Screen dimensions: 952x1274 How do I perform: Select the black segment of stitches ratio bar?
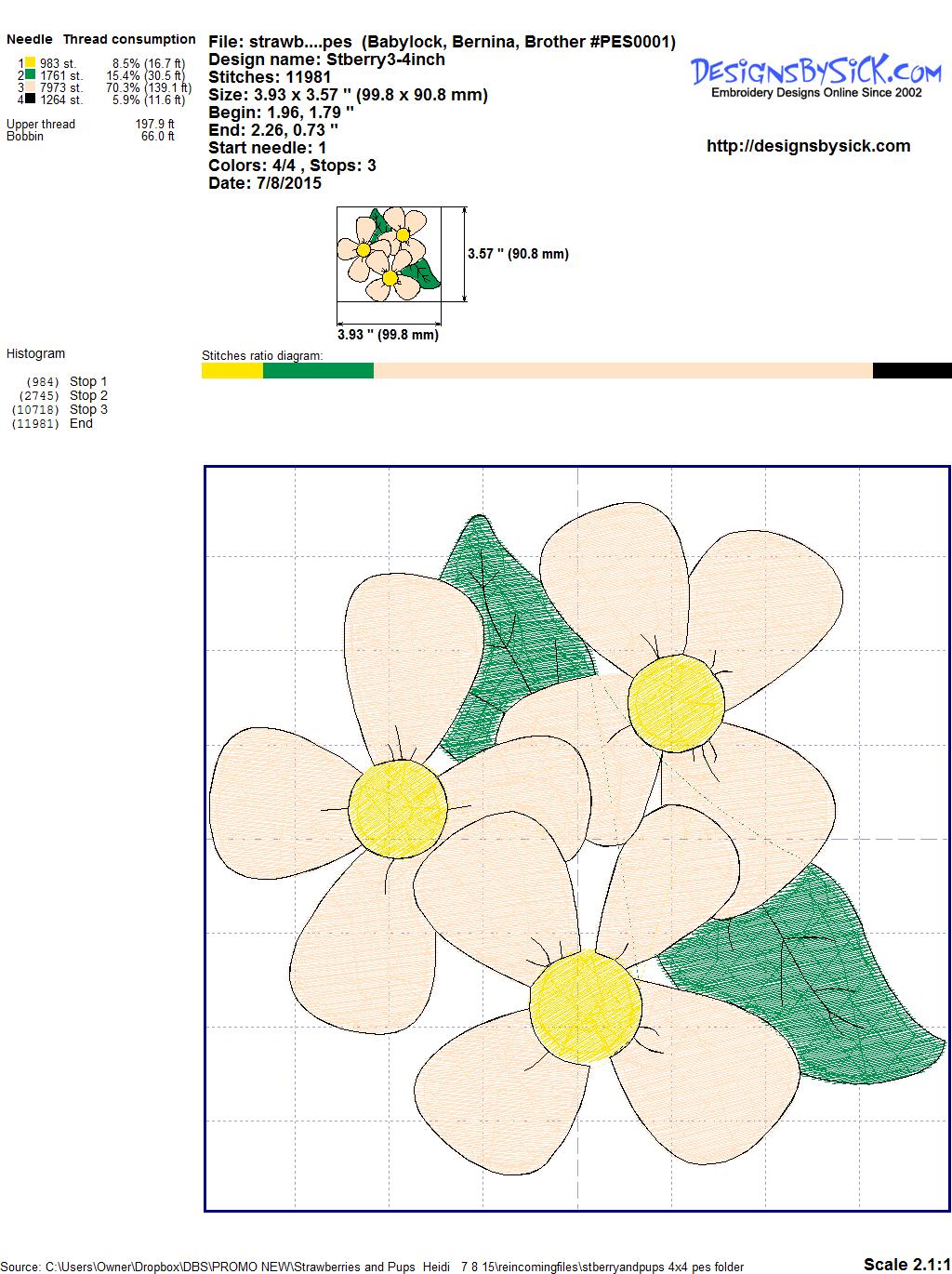pyautogui.click(x=912, y=371)
